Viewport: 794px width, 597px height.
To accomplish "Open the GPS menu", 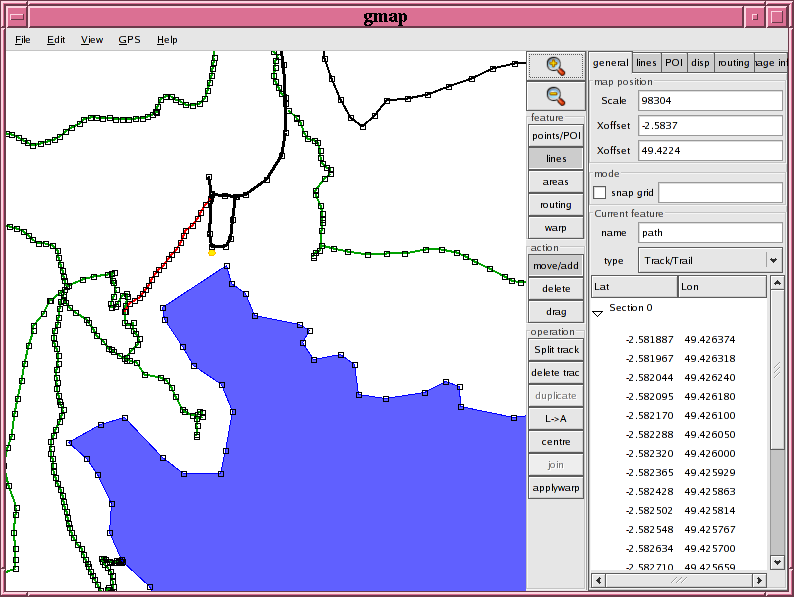I will point(129,40).
